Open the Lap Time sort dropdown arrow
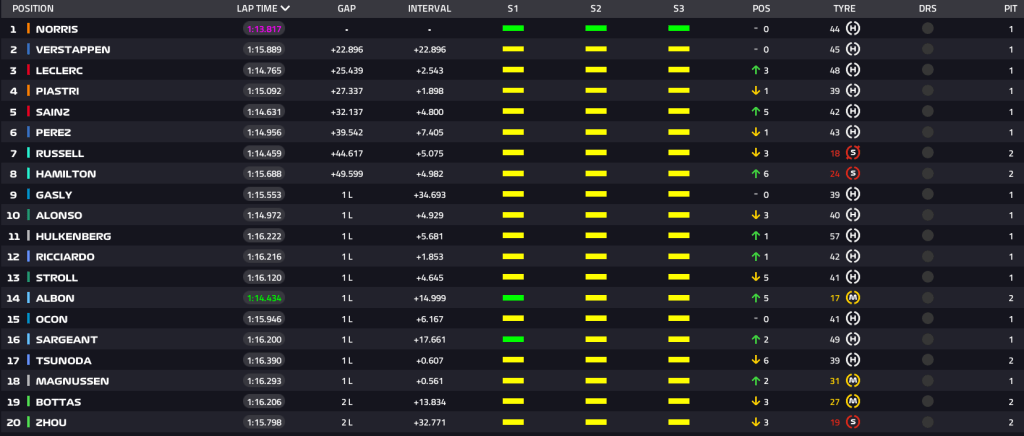This screenshot has width=1024, height=436. point(285,8)
